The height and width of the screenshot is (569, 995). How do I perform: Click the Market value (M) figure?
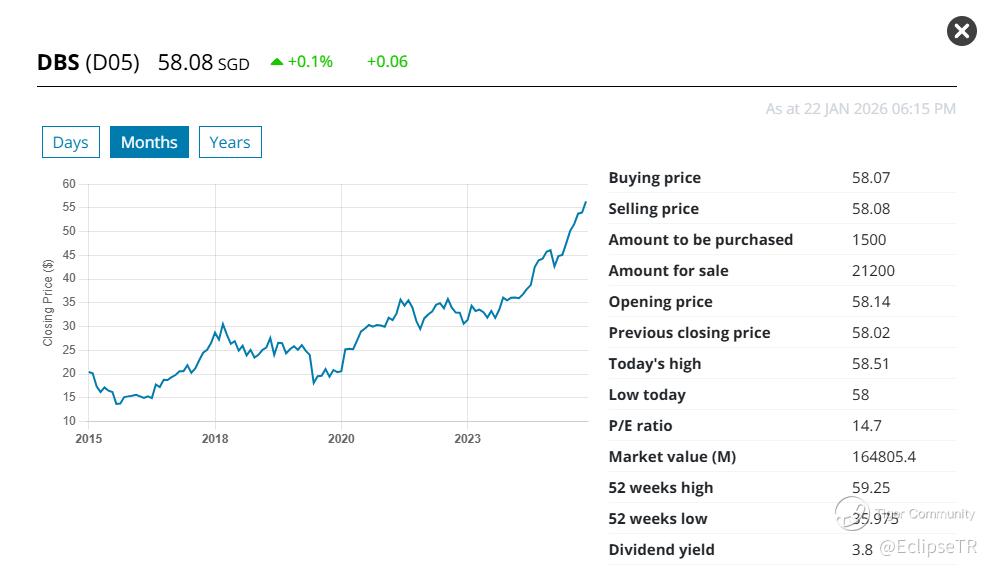884,457
